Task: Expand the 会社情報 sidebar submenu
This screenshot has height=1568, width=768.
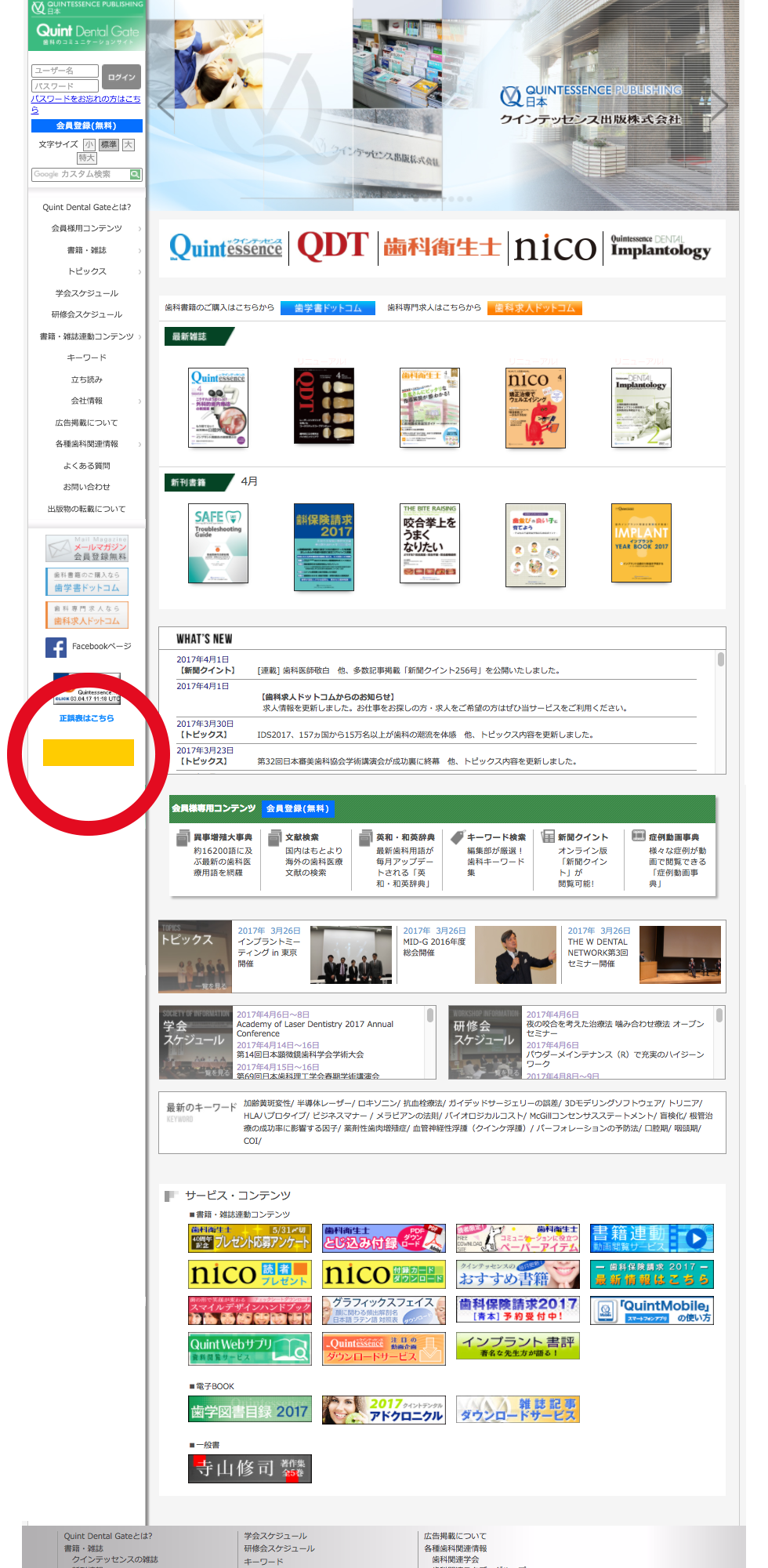Action: pyautogui.click(x=139, y=401)
